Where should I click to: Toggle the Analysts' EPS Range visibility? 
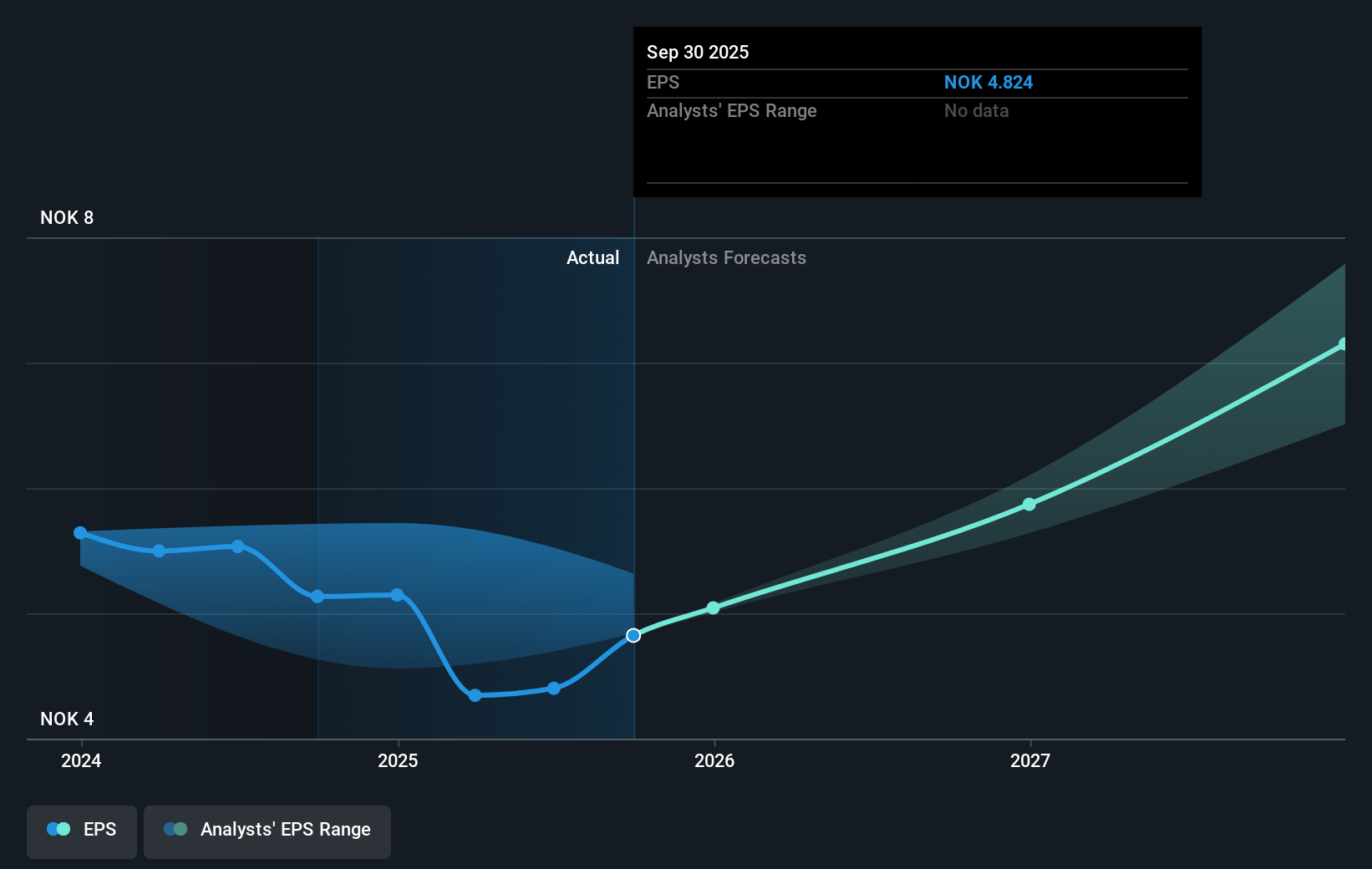click(267, 831)
